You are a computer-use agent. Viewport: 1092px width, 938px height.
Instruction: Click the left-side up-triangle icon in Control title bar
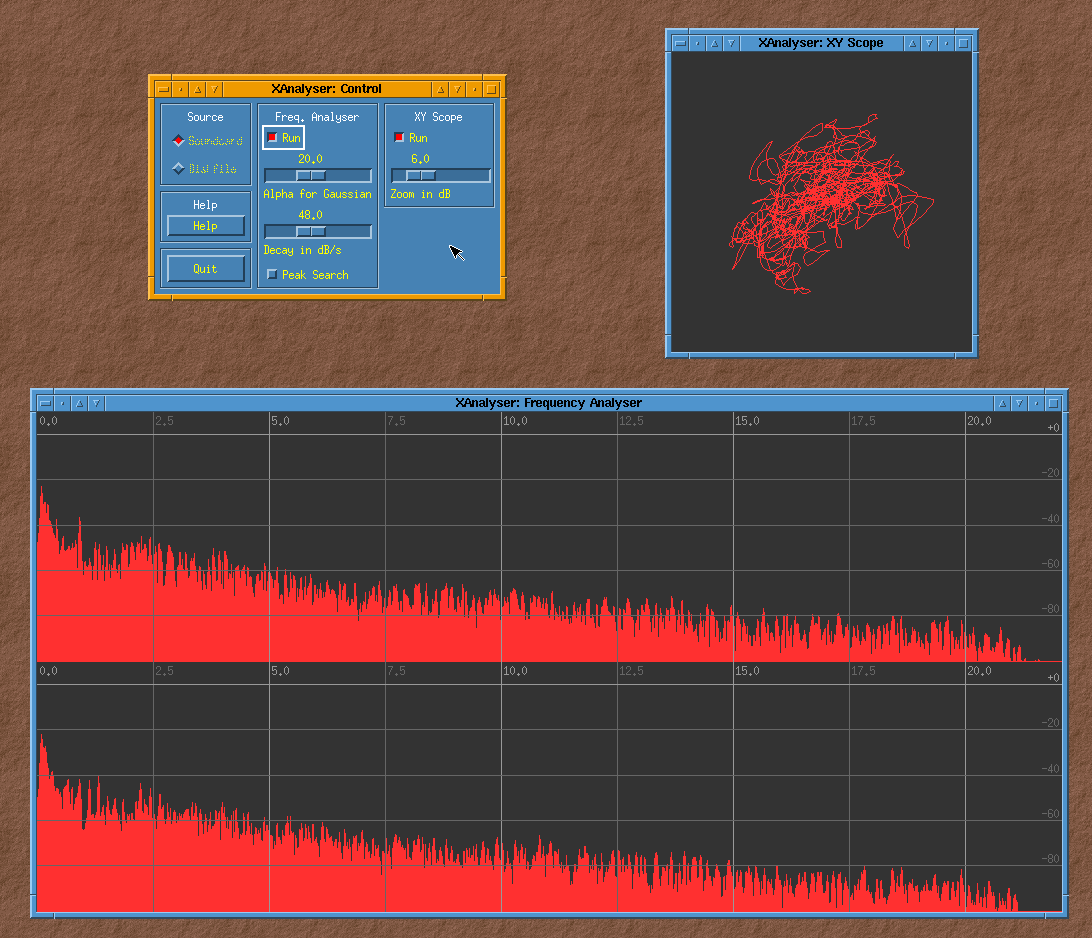click(198, 89)
